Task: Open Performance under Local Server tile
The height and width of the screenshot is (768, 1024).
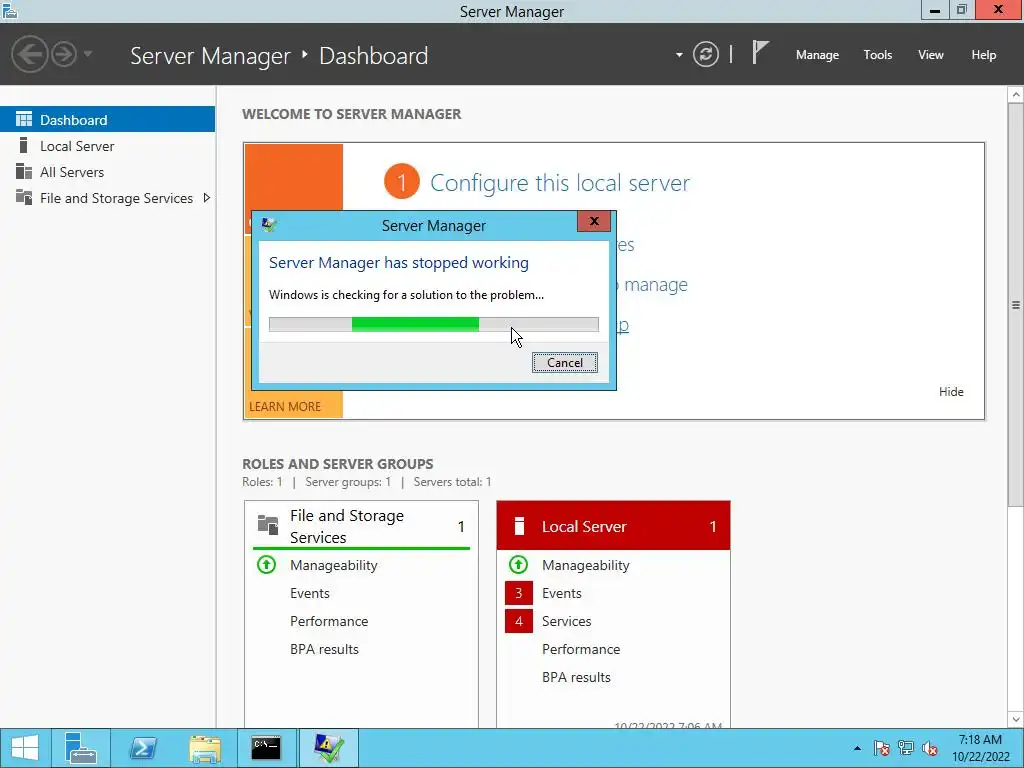Action: click(x=581, y=649)
